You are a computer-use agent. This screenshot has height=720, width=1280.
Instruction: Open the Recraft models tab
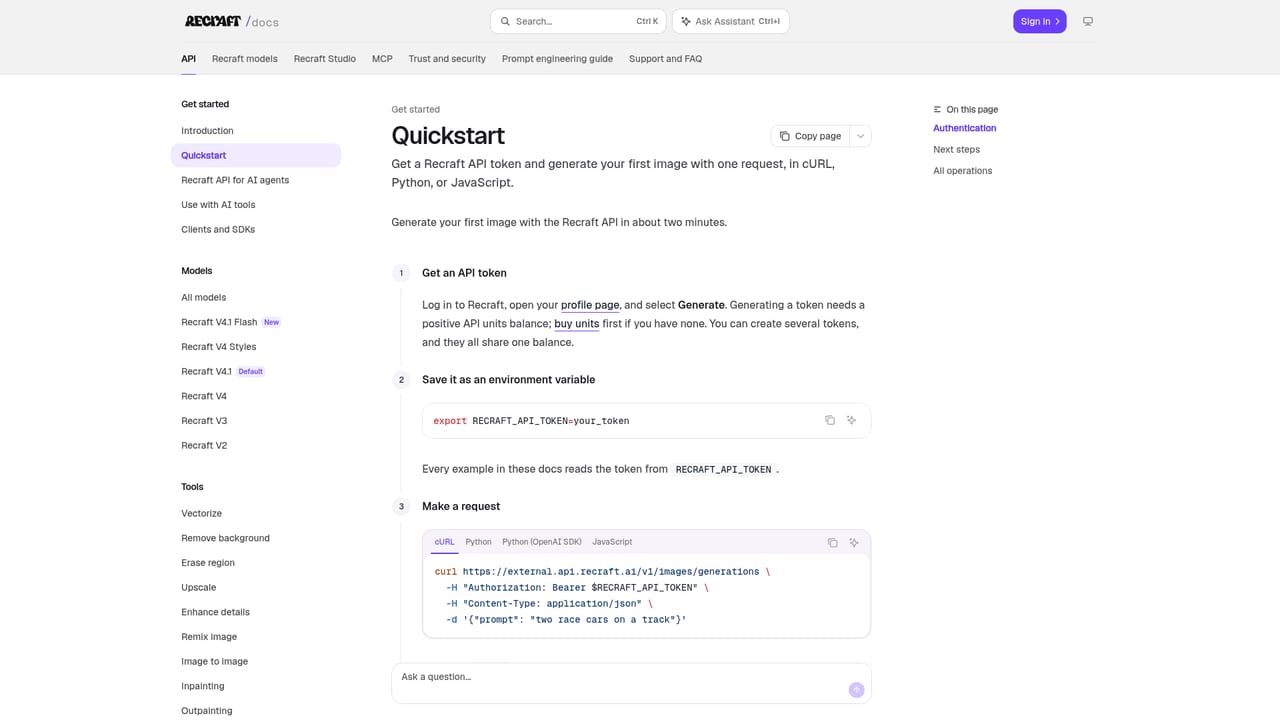click(245, 59)
